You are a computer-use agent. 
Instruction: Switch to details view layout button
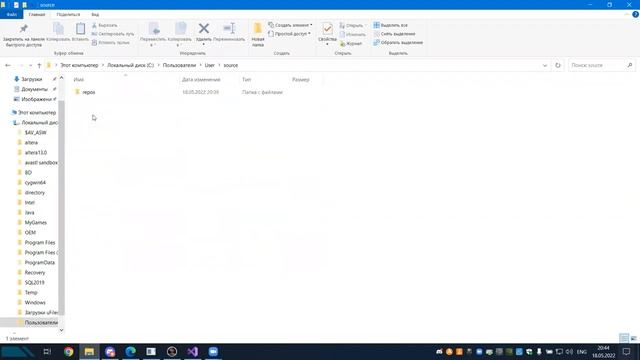point(624,338)
